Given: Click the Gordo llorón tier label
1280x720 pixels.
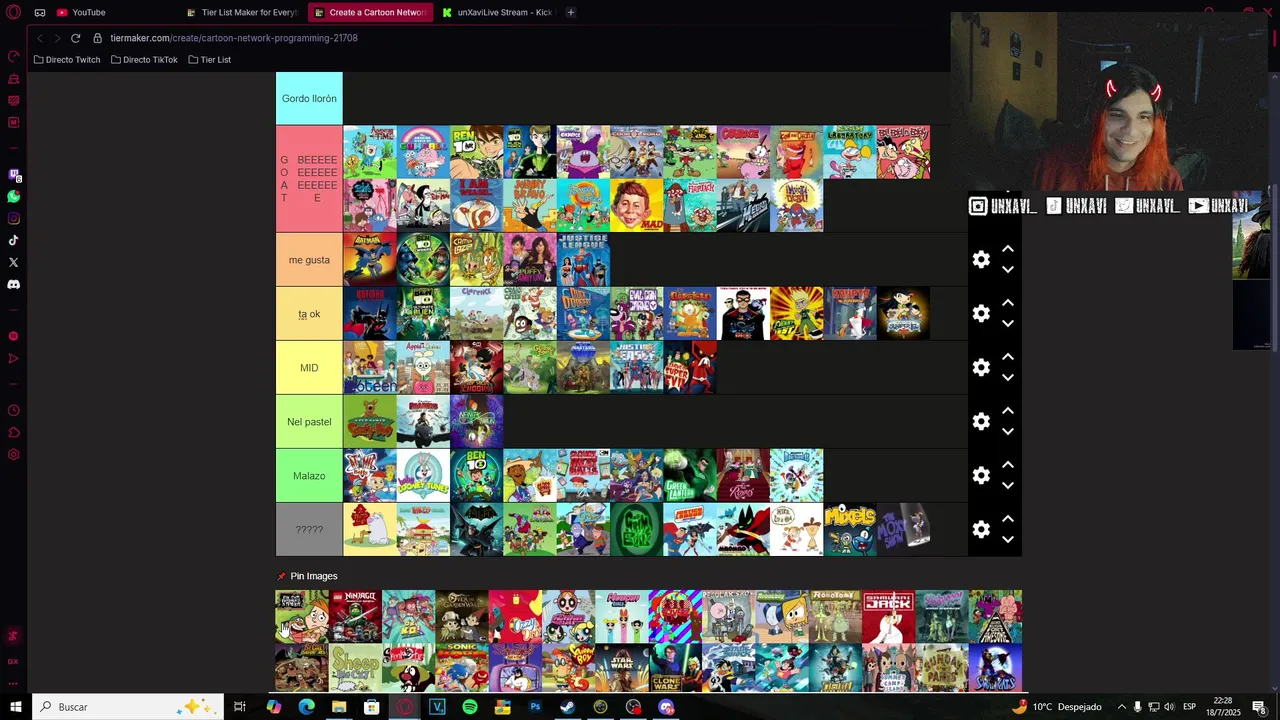Looking at the screenshot, I should (309, 99).
